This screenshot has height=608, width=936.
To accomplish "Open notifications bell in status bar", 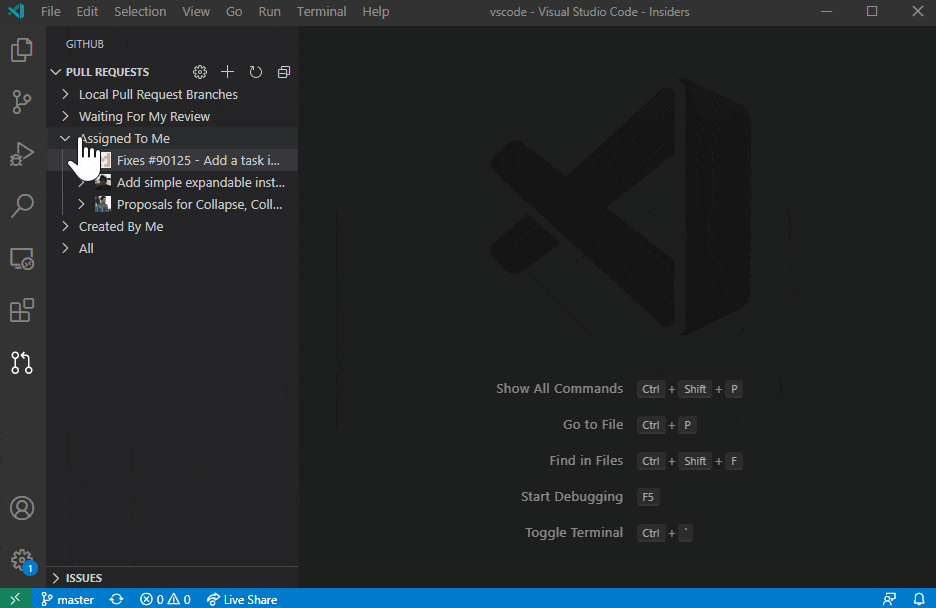I will click(919, 599).
